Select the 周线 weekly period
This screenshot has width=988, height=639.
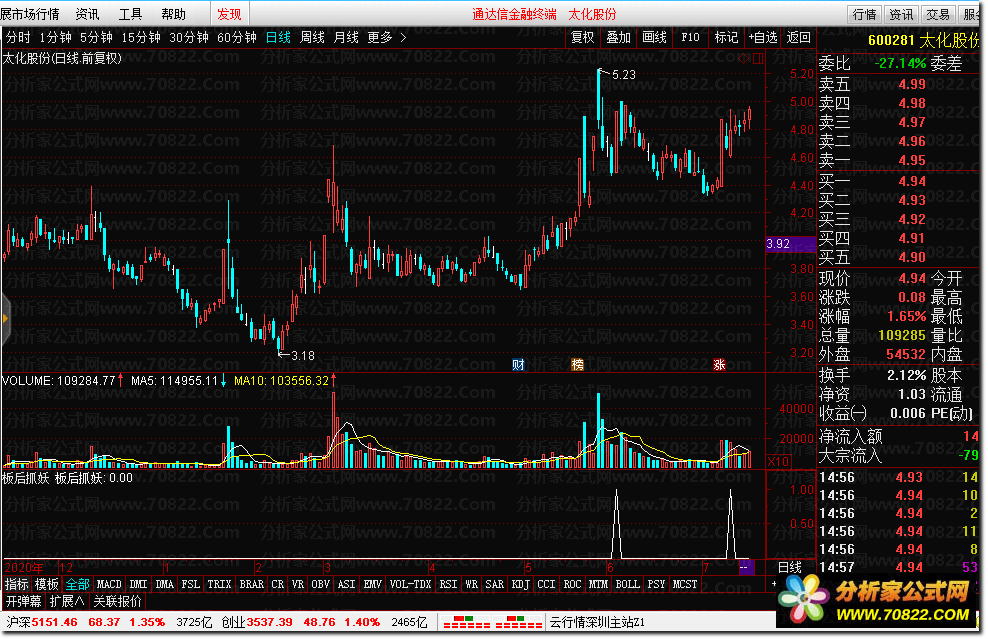[x=312, y=38]
